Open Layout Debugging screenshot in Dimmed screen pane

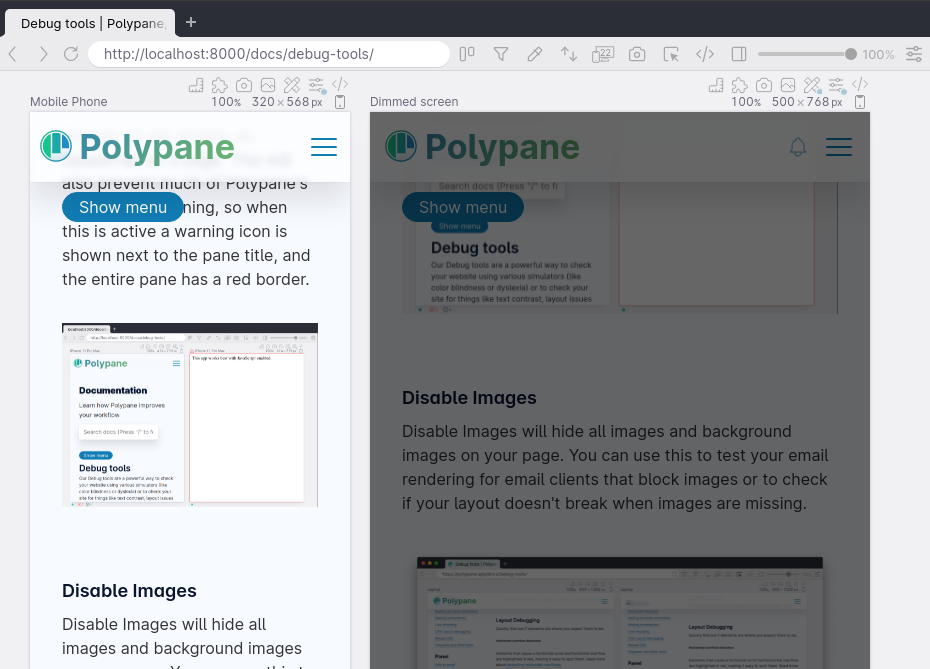(620, 613)
